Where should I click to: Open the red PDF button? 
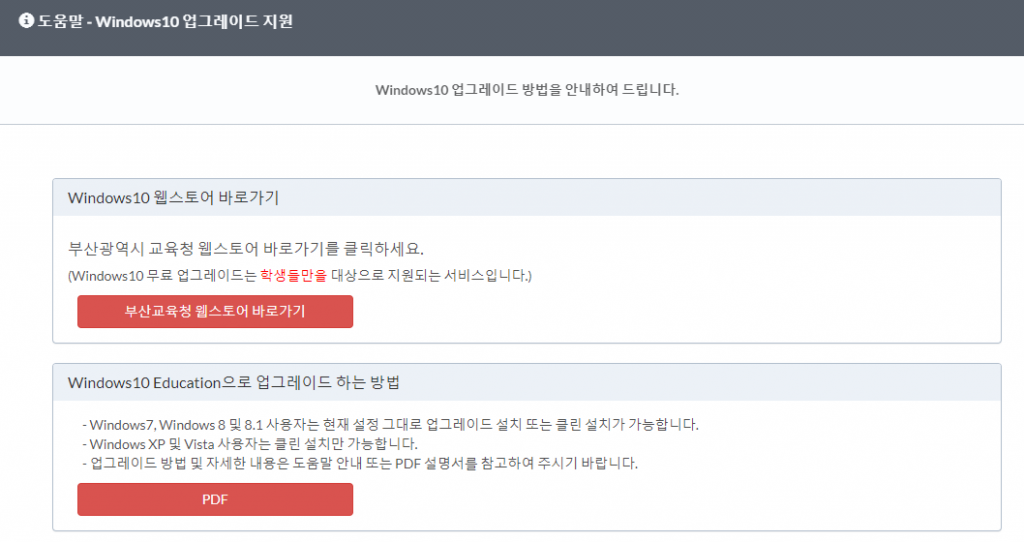tap(215, 500)
